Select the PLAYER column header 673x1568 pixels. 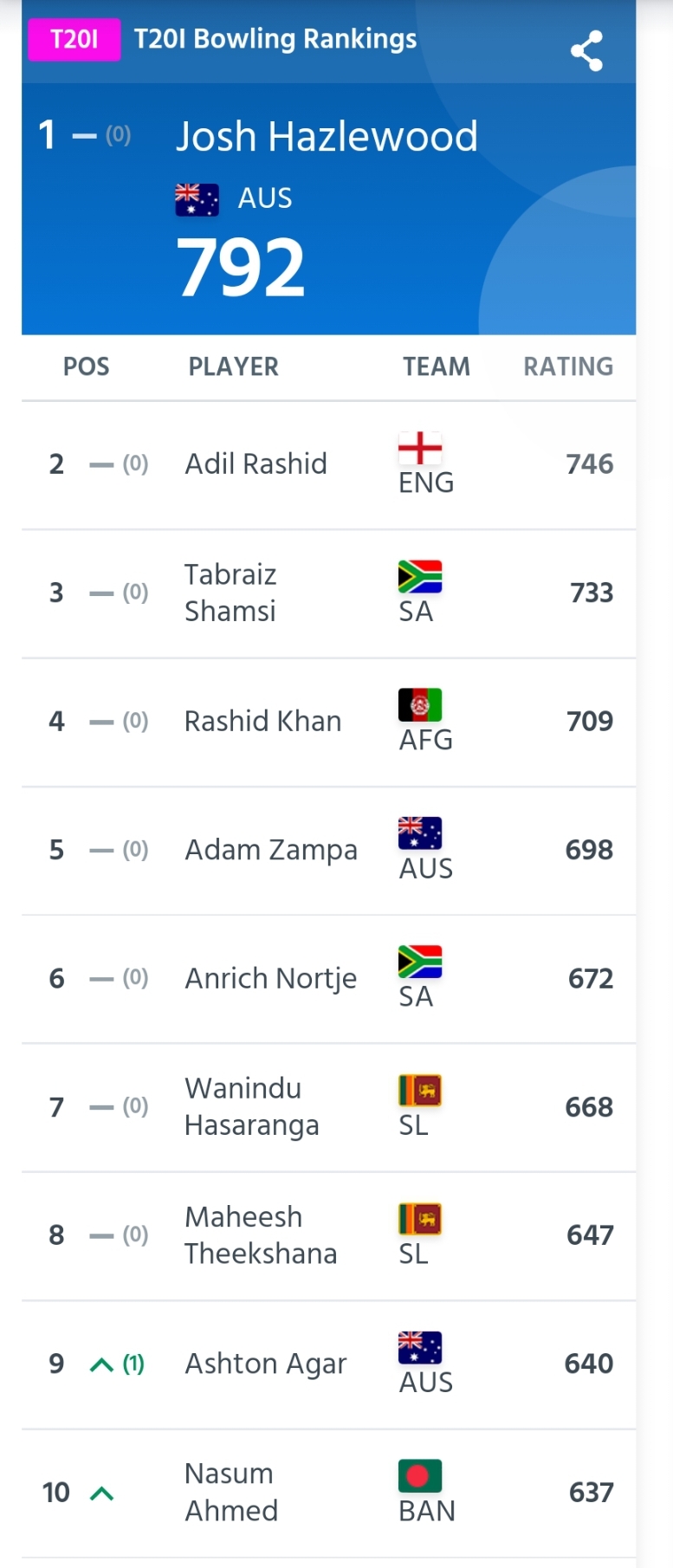click(x=234, y=367)
